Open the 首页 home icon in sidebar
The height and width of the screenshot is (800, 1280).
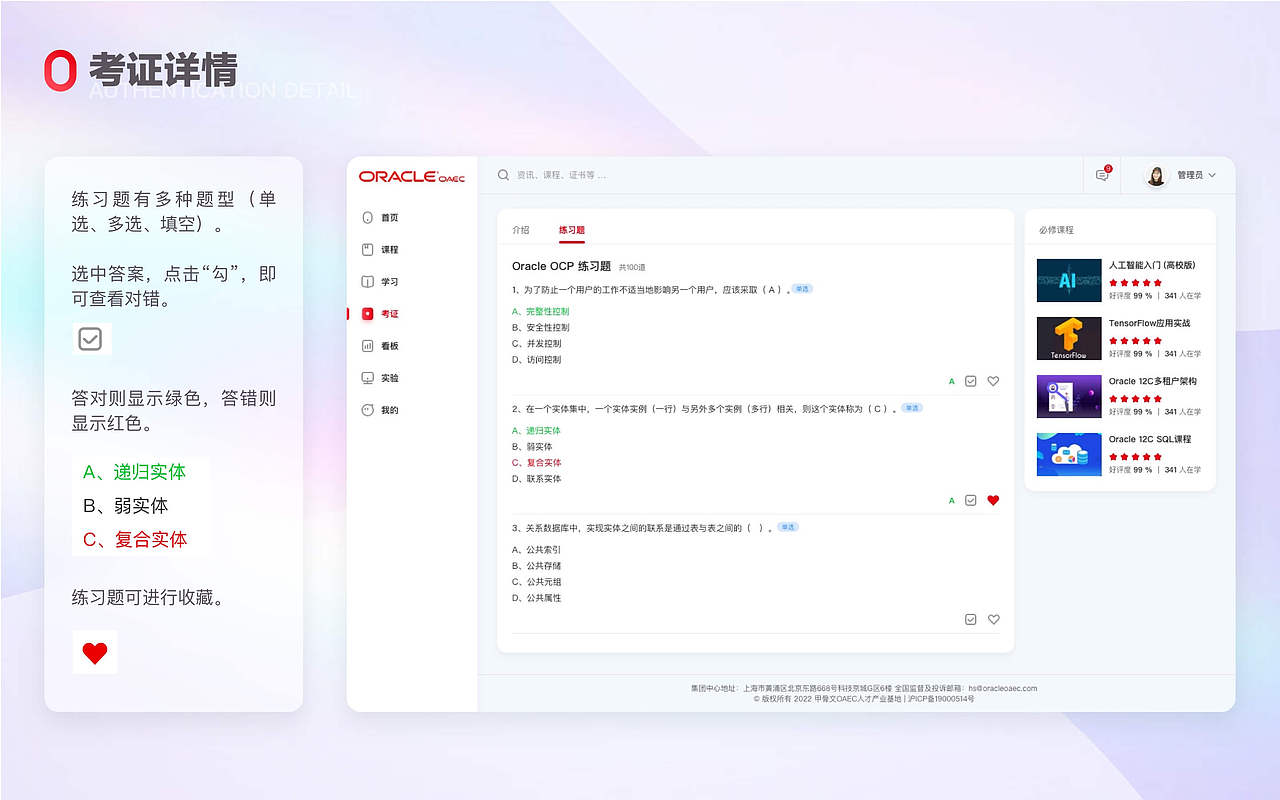[369, 217]
